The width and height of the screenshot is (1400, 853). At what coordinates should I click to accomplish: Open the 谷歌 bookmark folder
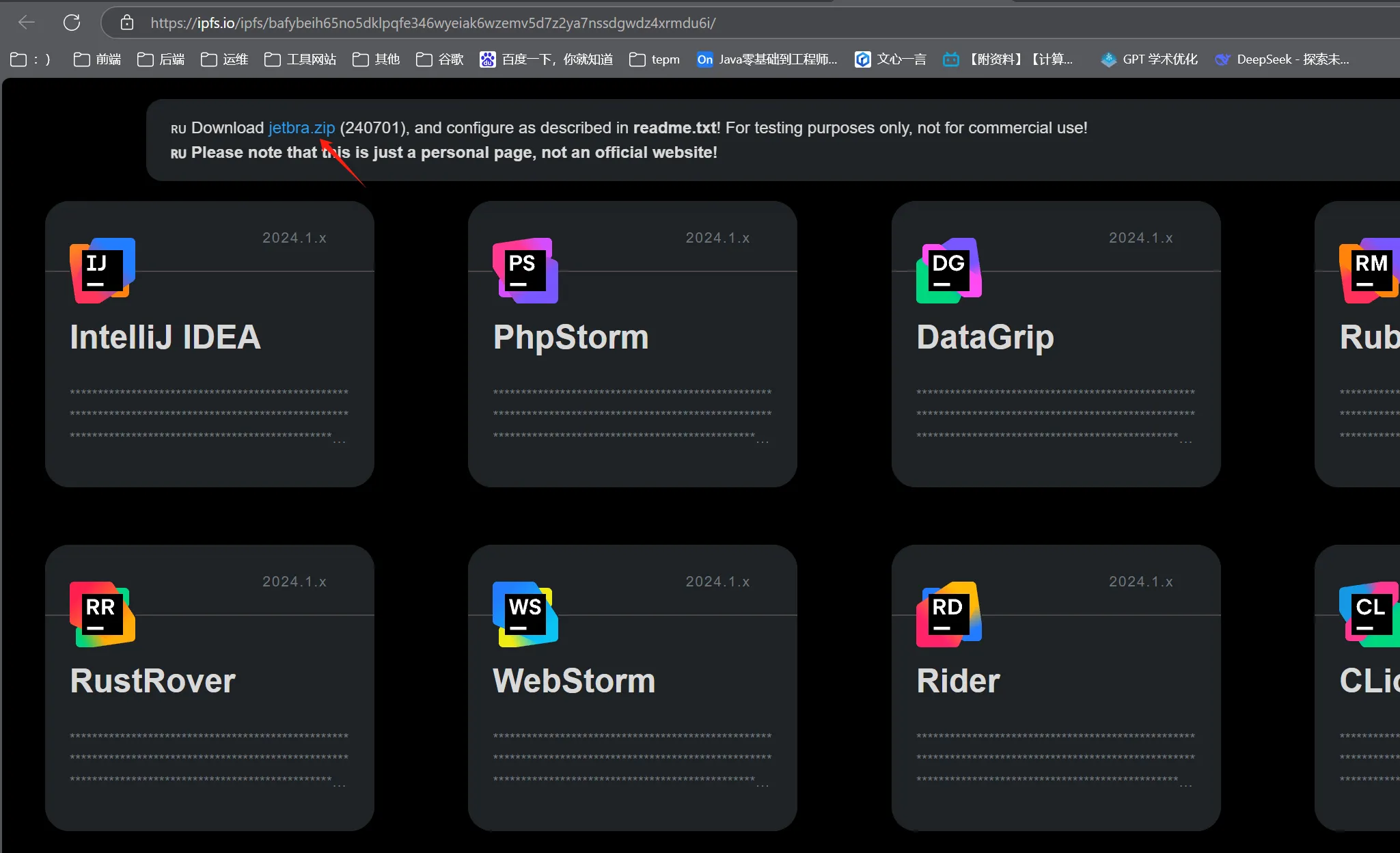[439, 59]
